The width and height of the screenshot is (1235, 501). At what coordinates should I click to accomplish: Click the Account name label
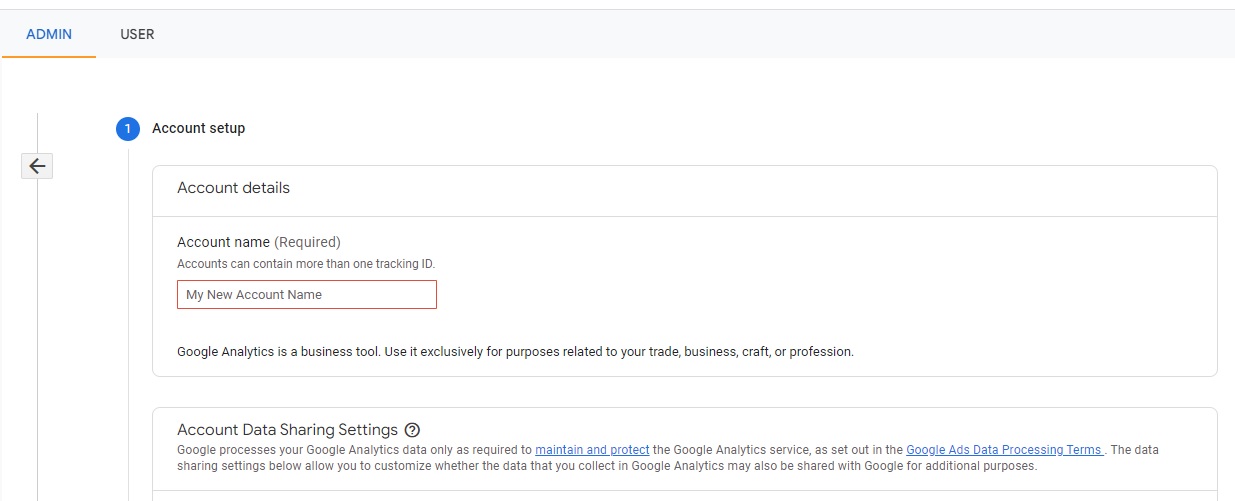click(223, 242)
